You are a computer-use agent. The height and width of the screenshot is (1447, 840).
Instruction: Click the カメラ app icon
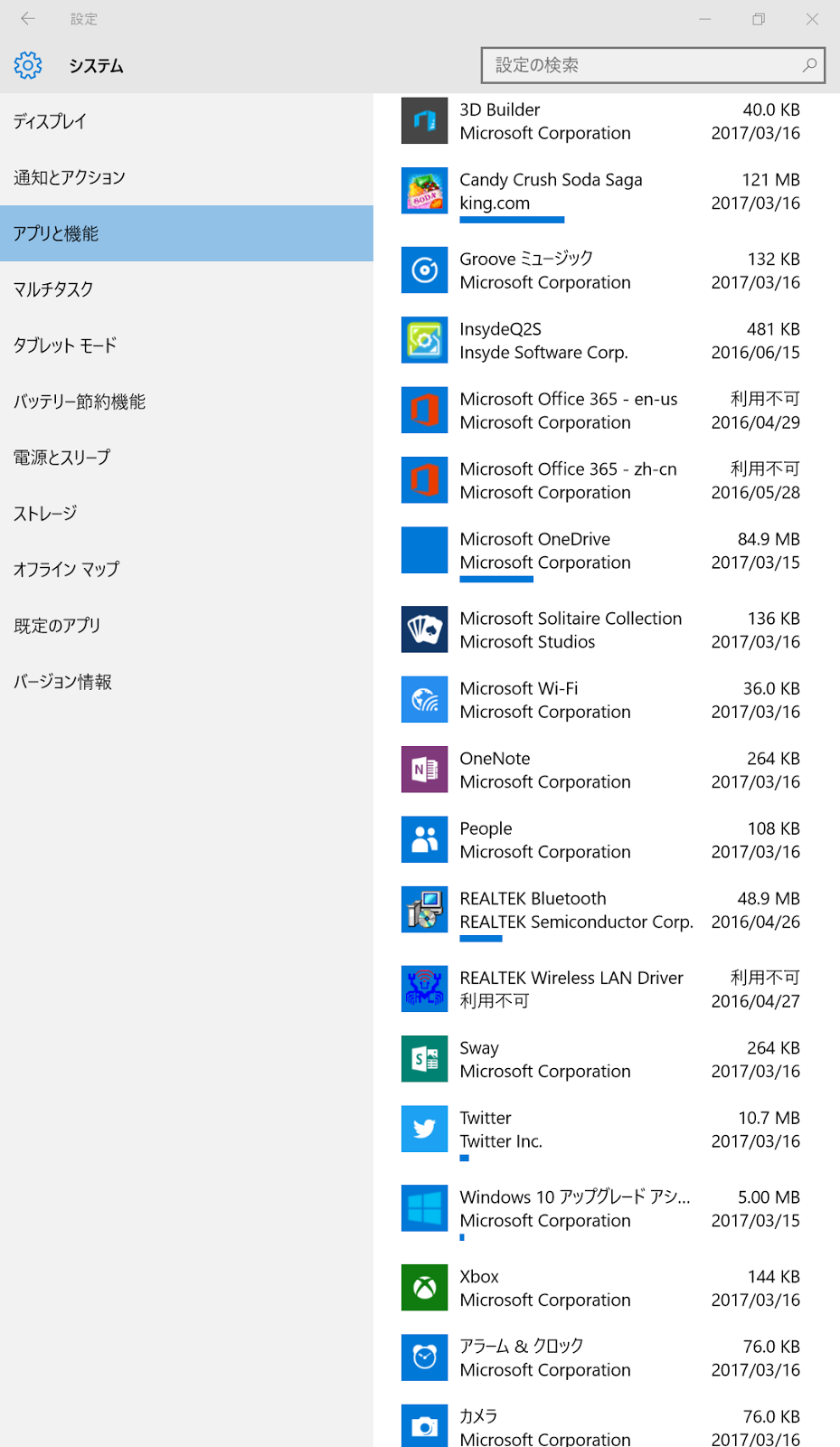point(424,1426)
